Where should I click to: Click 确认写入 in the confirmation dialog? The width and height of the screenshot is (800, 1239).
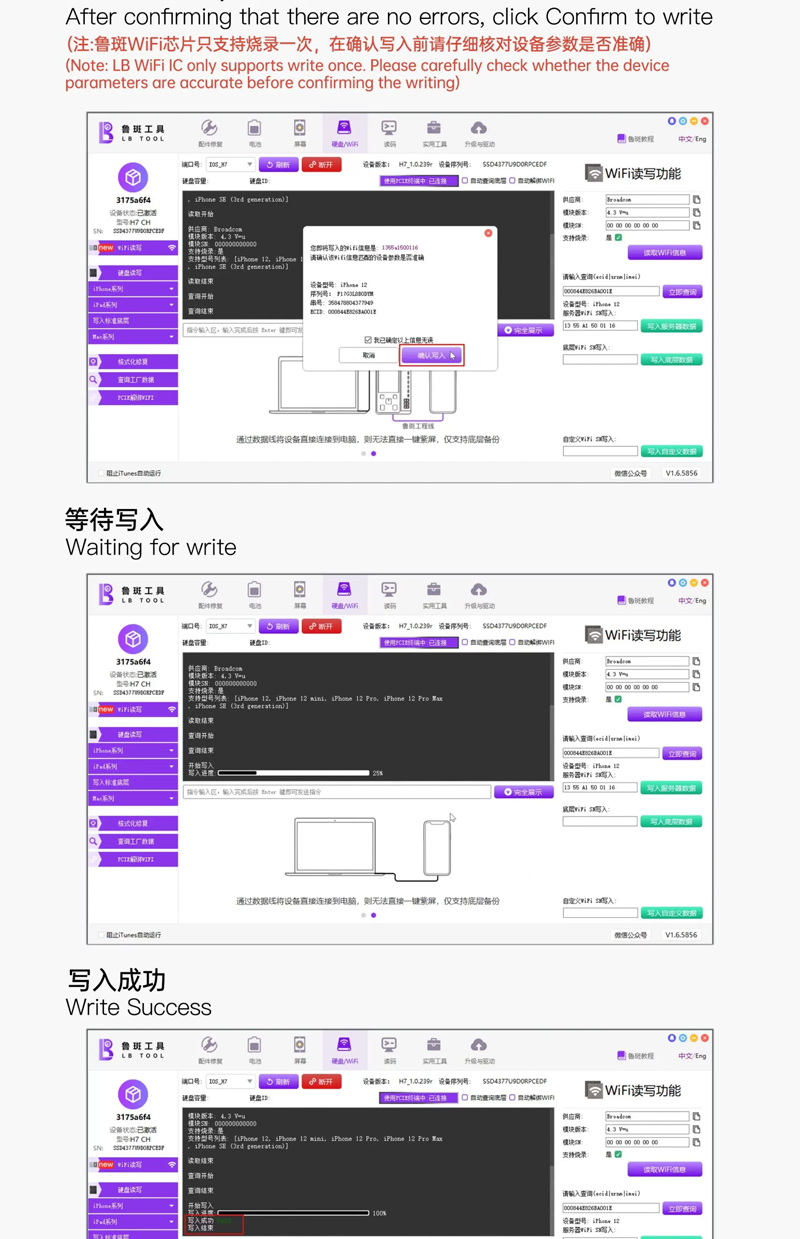432,355
